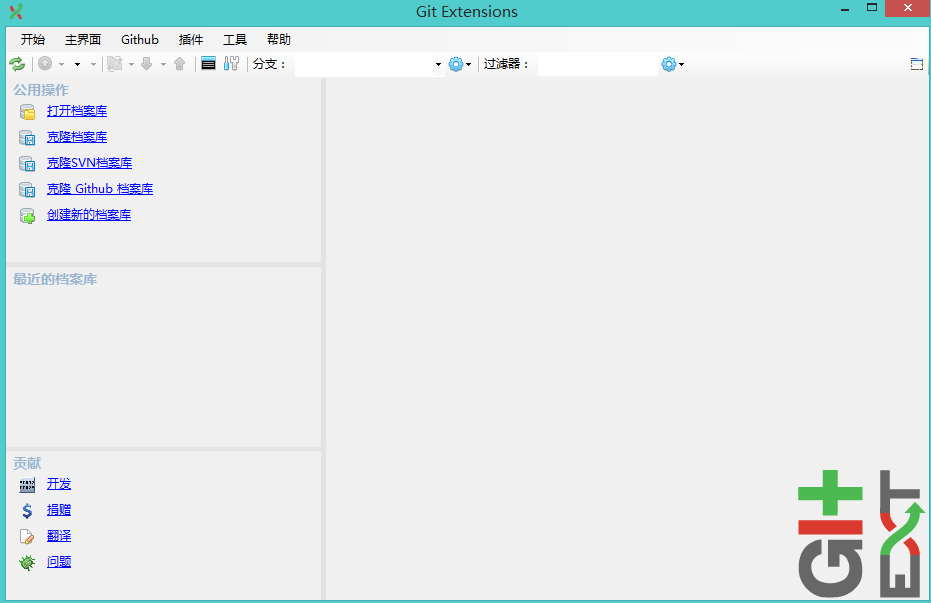Click the push up-arrow toolbar icon
Viewport: 931px width, 603px height.
[x=180, y=64]
